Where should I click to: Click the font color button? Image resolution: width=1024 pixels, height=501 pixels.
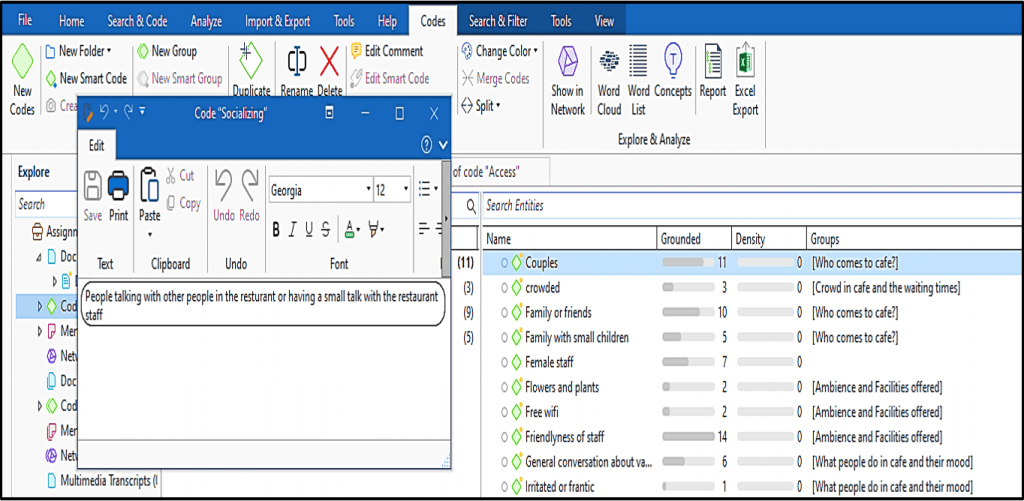351,230
